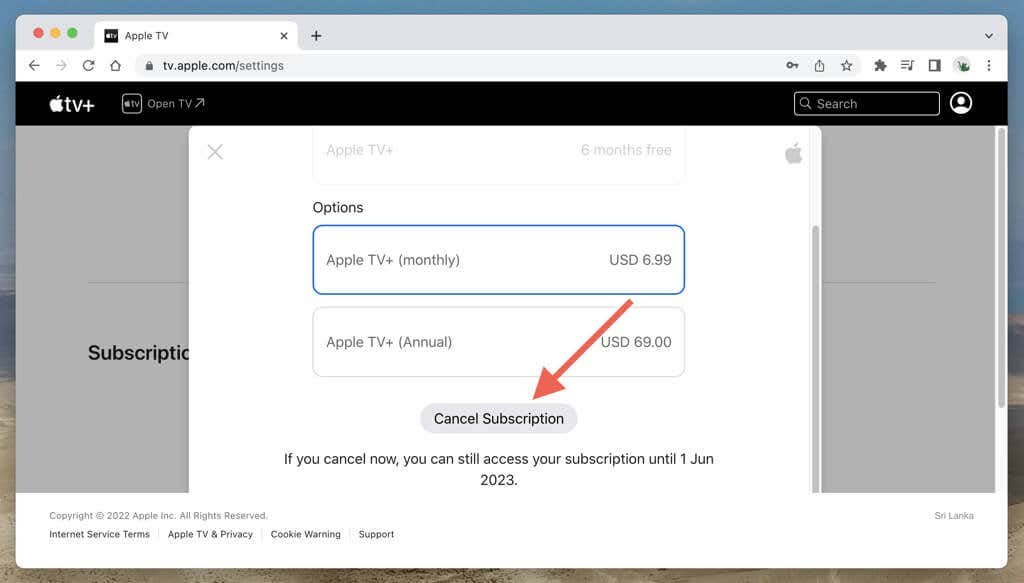The image size is (1024, 583).
Task: Bookmark the page via the star icon
Action: click(x=846, y=65)
